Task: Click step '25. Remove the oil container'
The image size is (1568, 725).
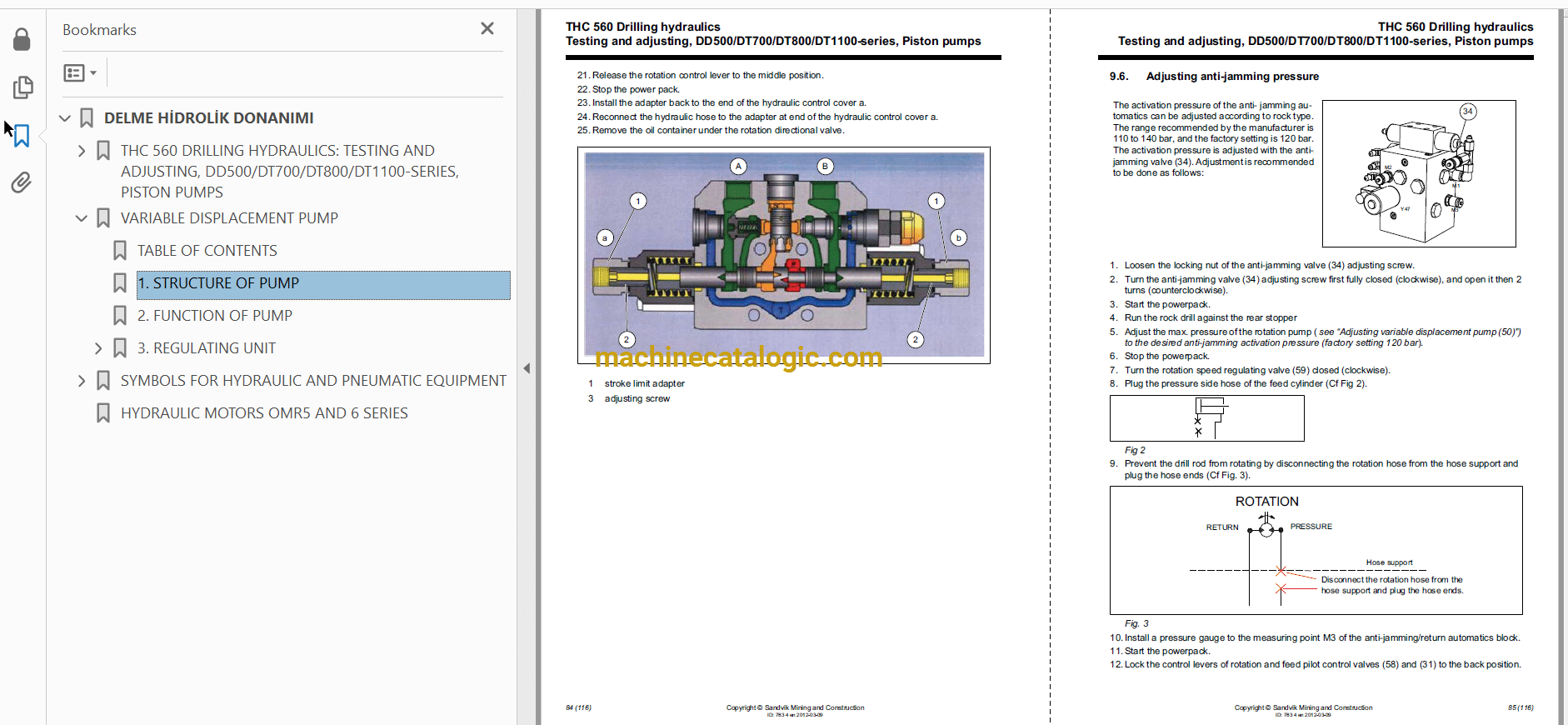Action: click(711, 130)
